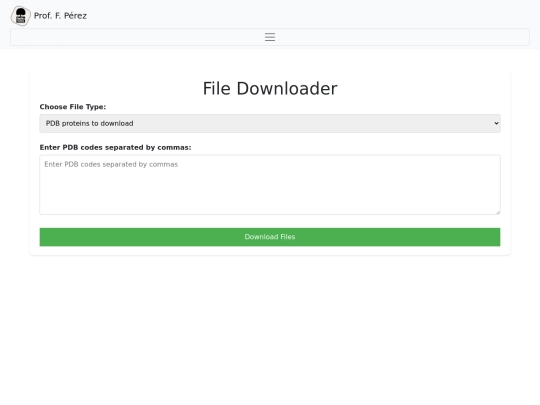Click the File Downloader heading
This screenshot has height=405, width=540.
(270, 89)
